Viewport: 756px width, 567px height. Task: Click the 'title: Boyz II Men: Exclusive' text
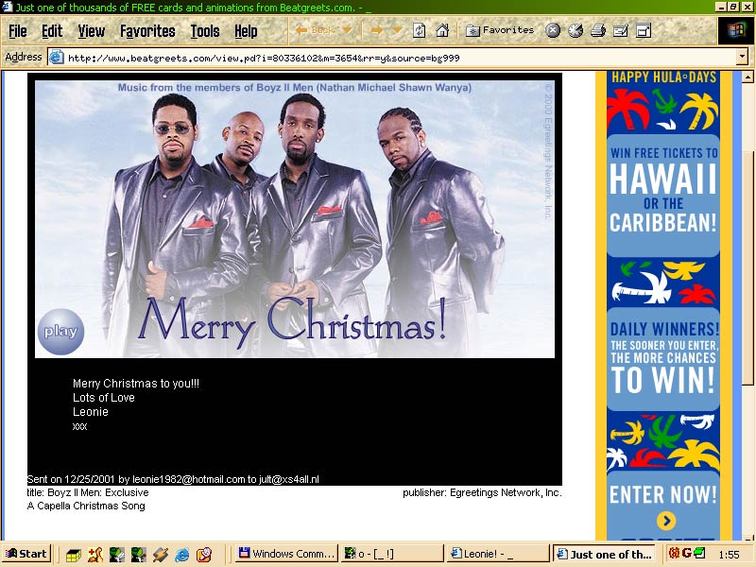tap(88, 493)
